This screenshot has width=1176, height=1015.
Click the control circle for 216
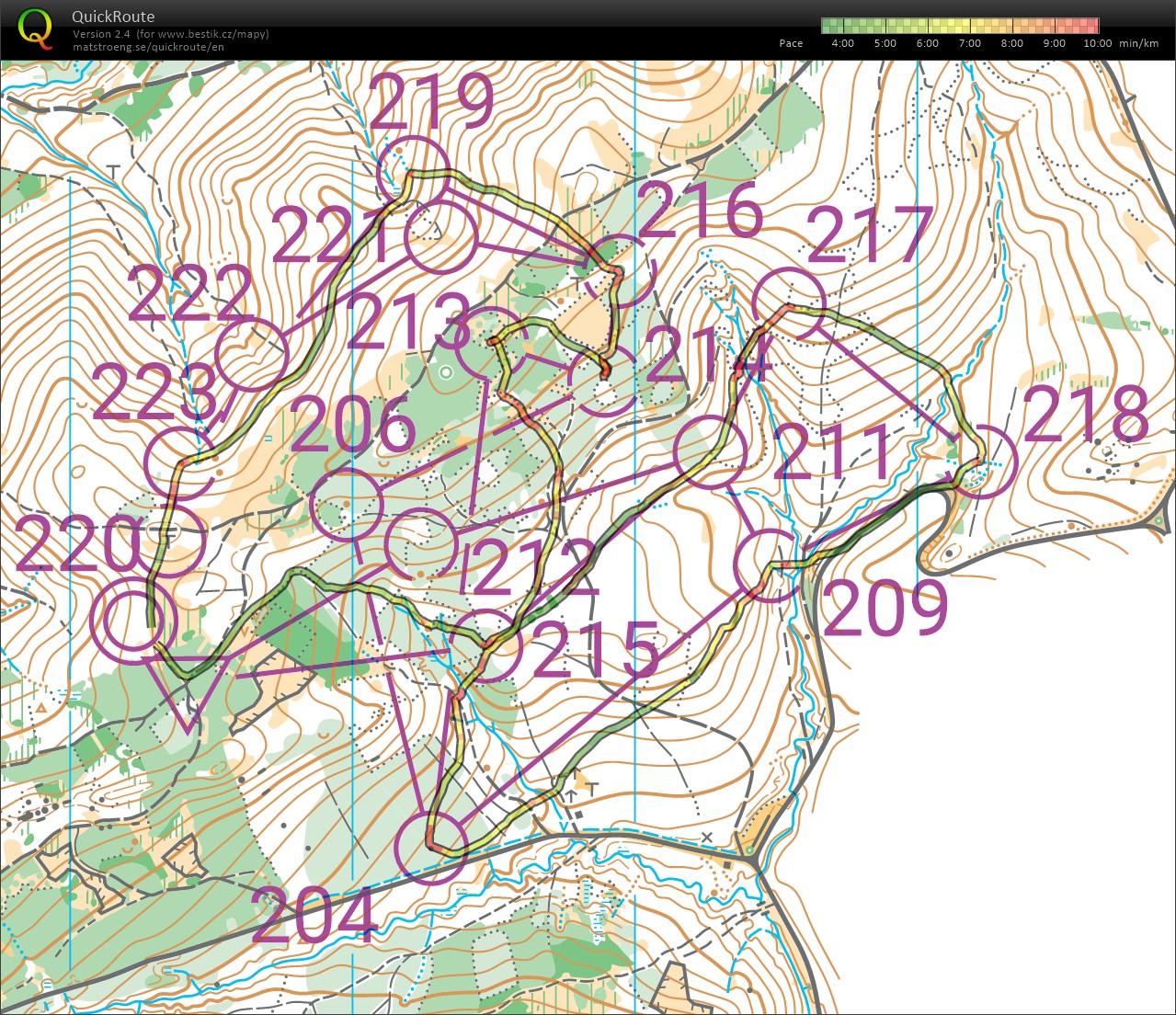tap(620, 270)
